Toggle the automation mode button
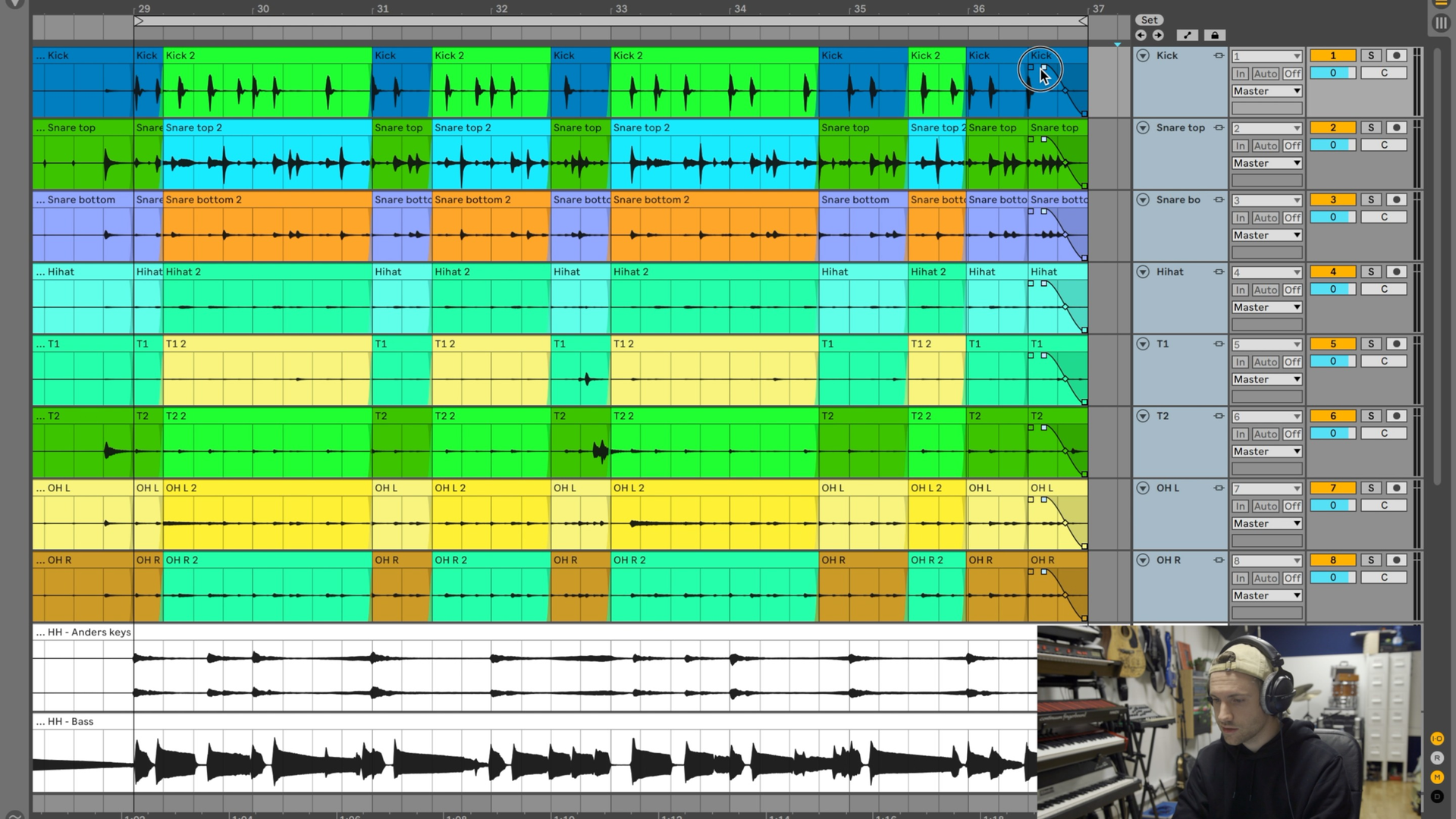The width and height of the screenshot is (1456, 819). click(1187, 35)
